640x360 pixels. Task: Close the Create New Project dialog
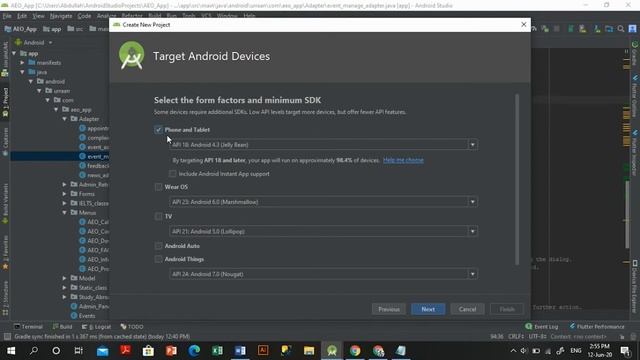click(x=524, y=25)
